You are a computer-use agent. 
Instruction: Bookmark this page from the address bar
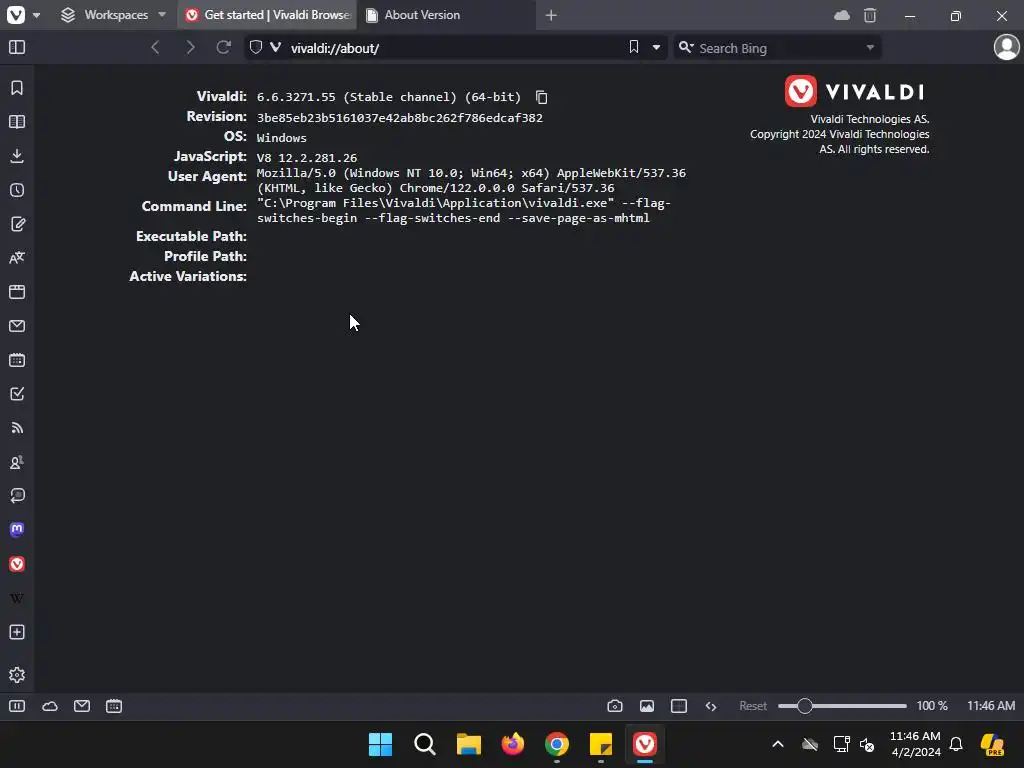pos(633,47)
